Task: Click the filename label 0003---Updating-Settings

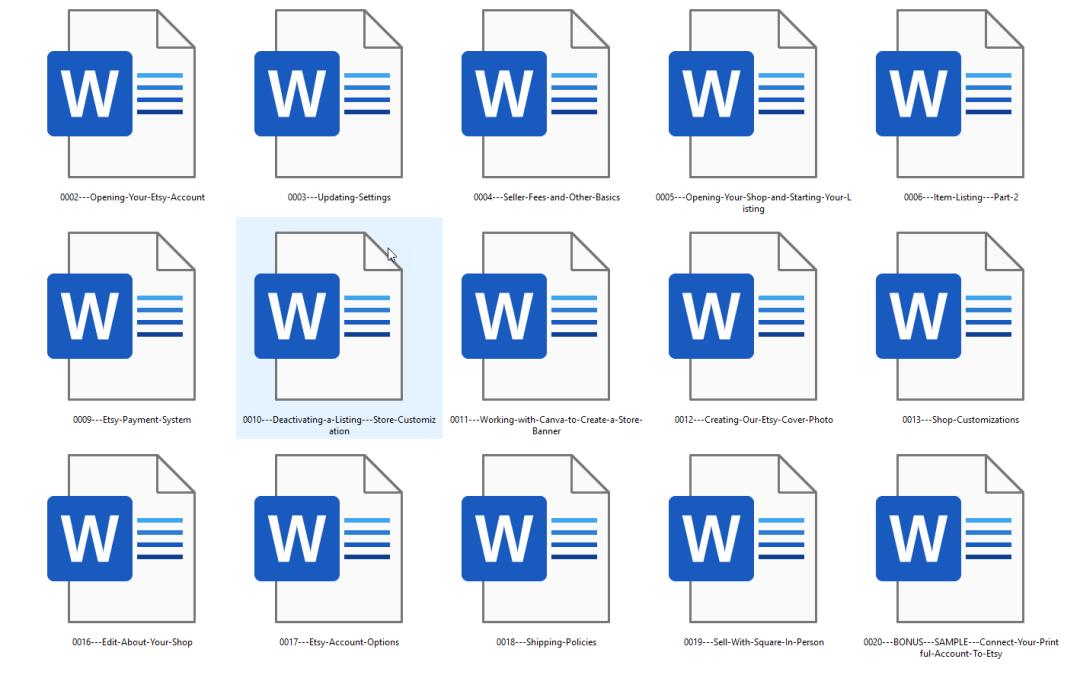Action: [x=339, y=197]
